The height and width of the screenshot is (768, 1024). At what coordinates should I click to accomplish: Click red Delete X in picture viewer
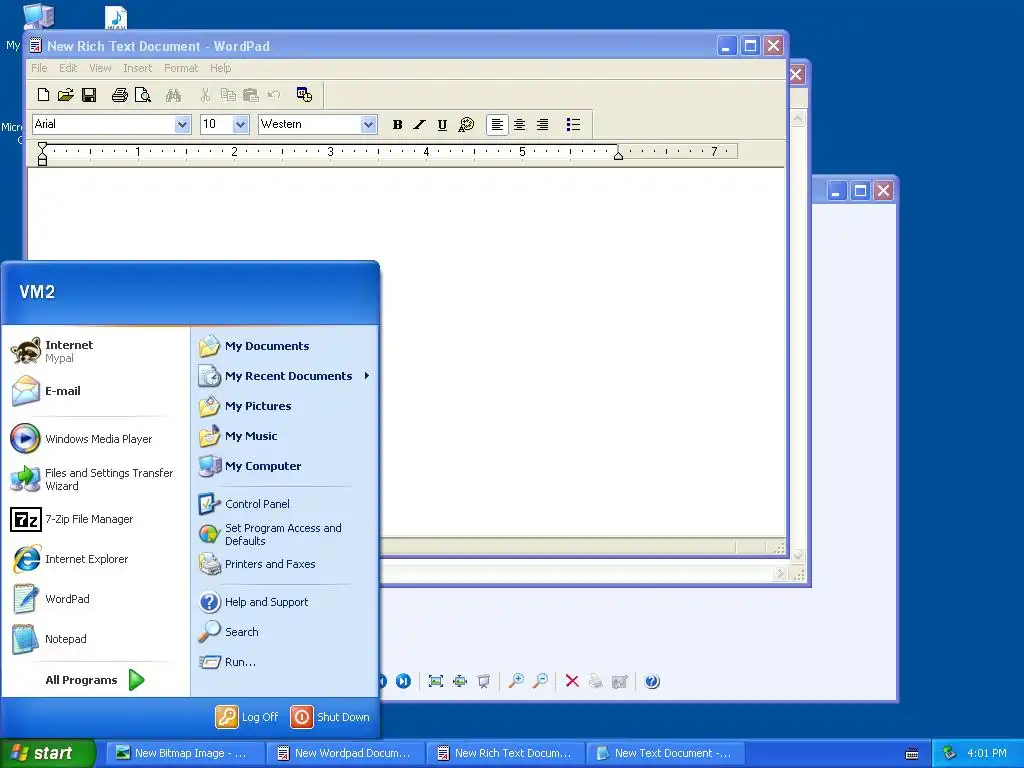coord(572,682)
